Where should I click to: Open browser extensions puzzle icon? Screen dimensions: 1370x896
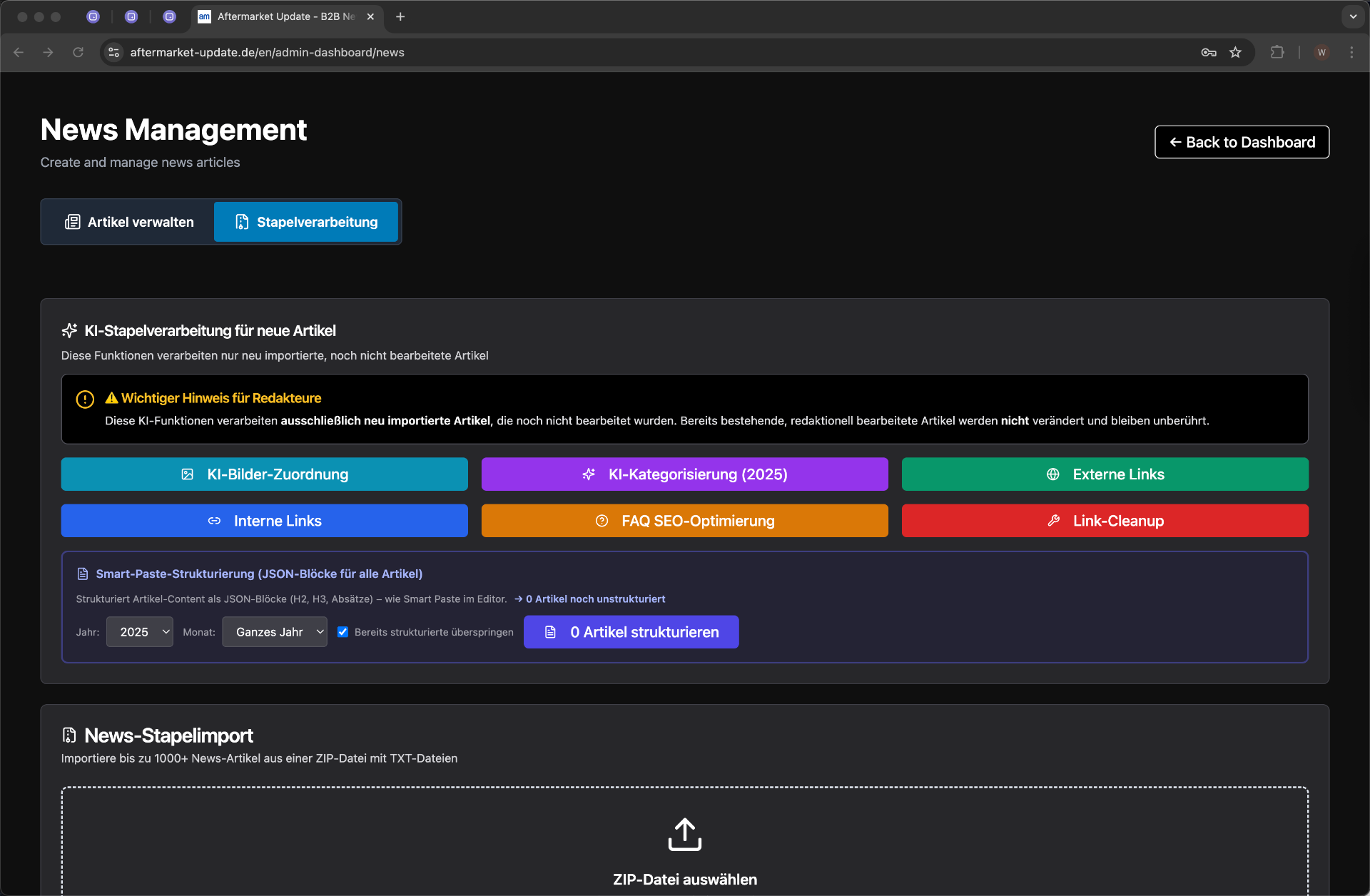(x=1277, y=52)
